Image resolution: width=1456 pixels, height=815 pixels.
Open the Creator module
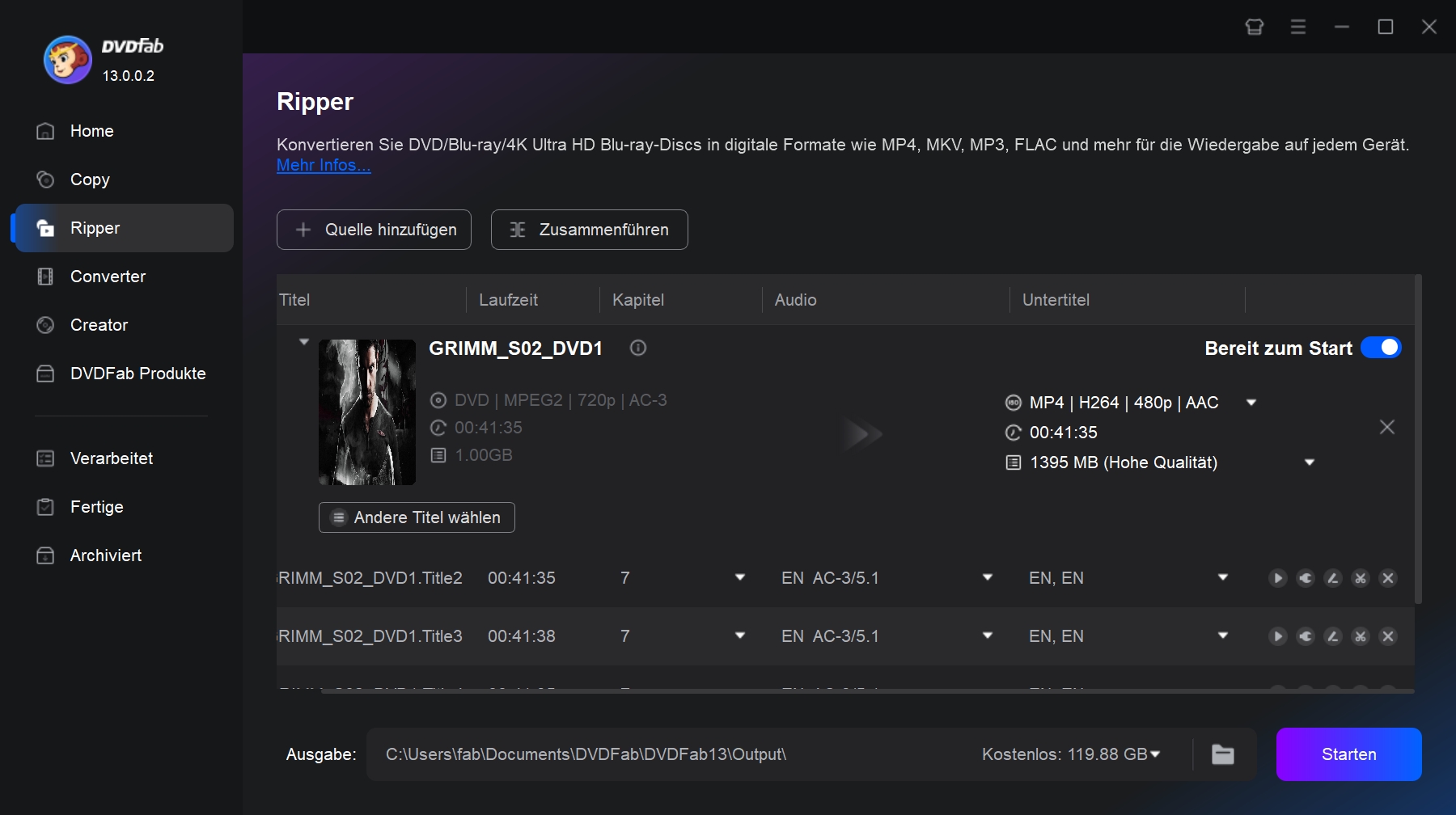[x=125, y=325]
